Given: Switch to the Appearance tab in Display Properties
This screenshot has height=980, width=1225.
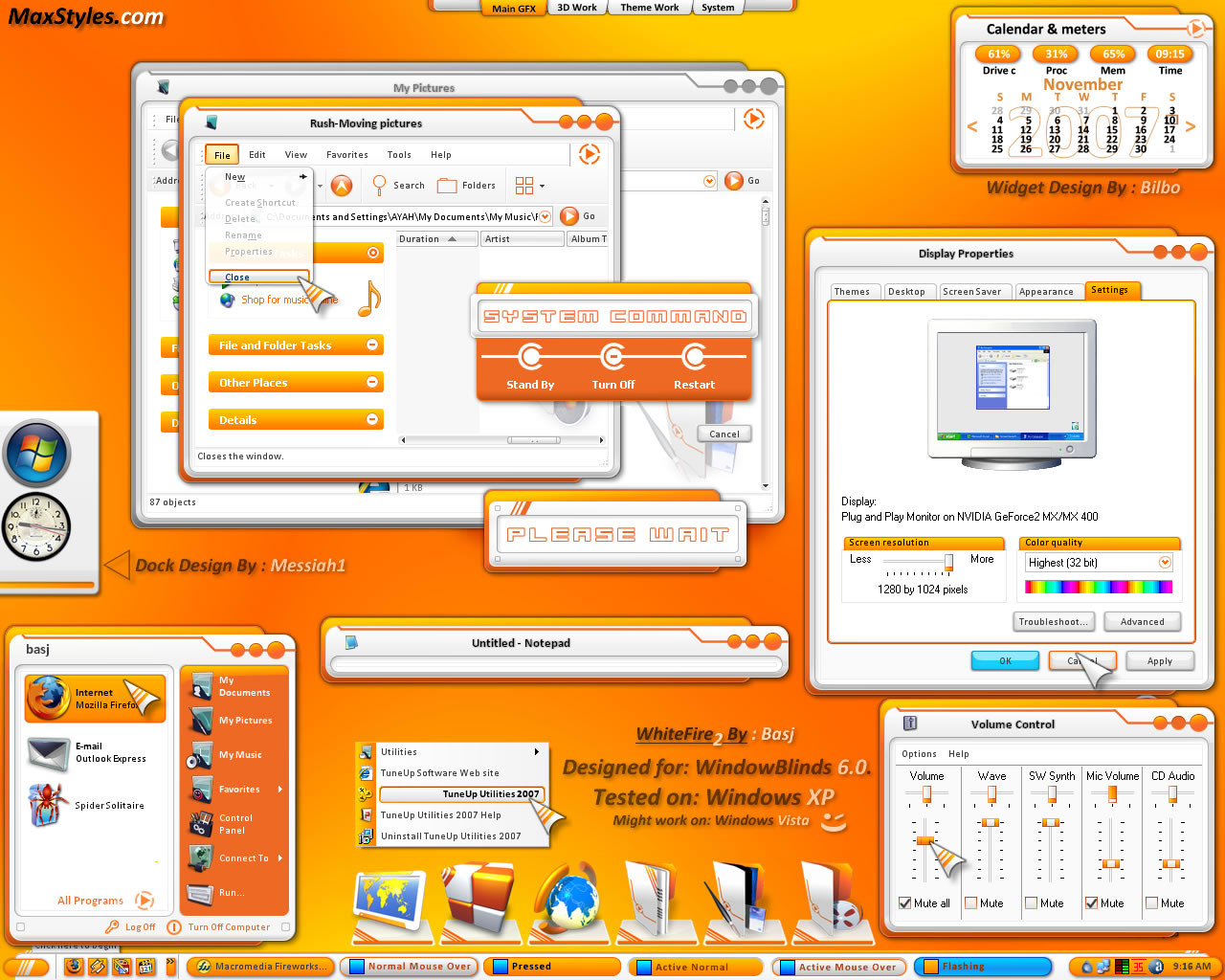Looking at the screenshot, I should click(x=1046, y=292).
